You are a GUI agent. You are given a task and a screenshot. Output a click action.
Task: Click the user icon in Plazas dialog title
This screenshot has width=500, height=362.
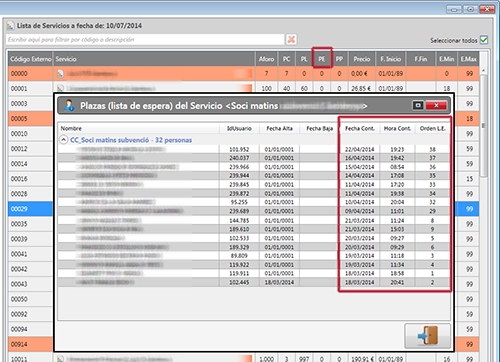pos(69,106)
